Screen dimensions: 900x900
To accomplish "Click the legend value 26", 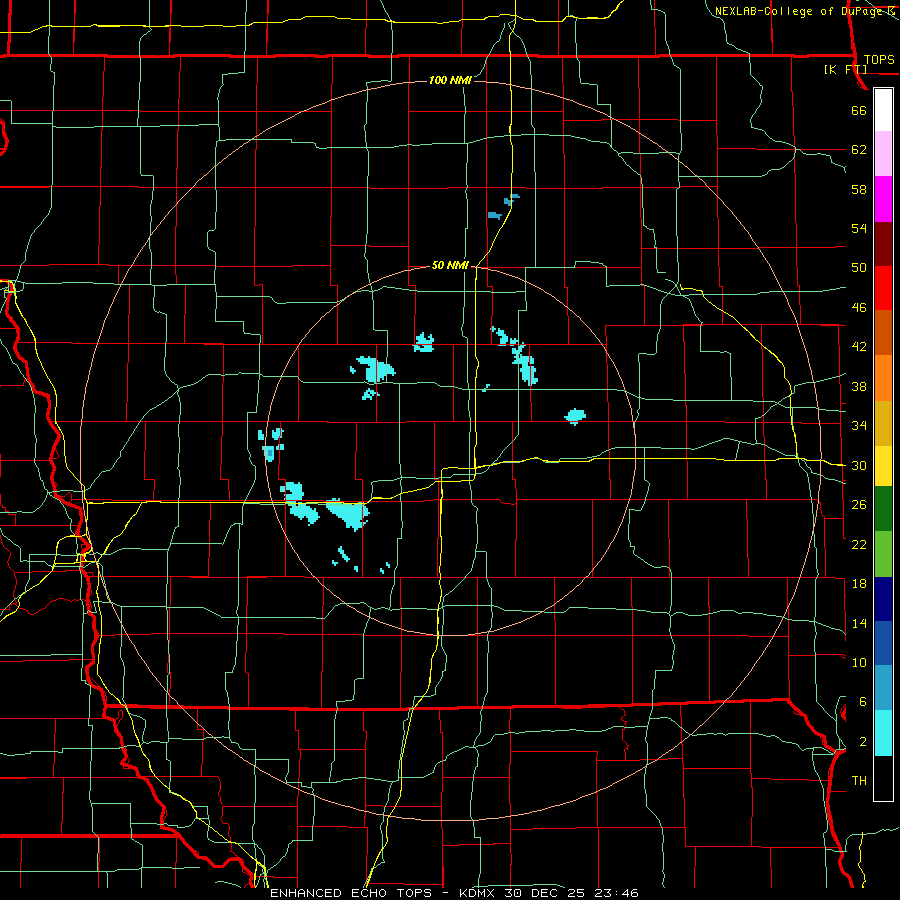I will [859, 504].
